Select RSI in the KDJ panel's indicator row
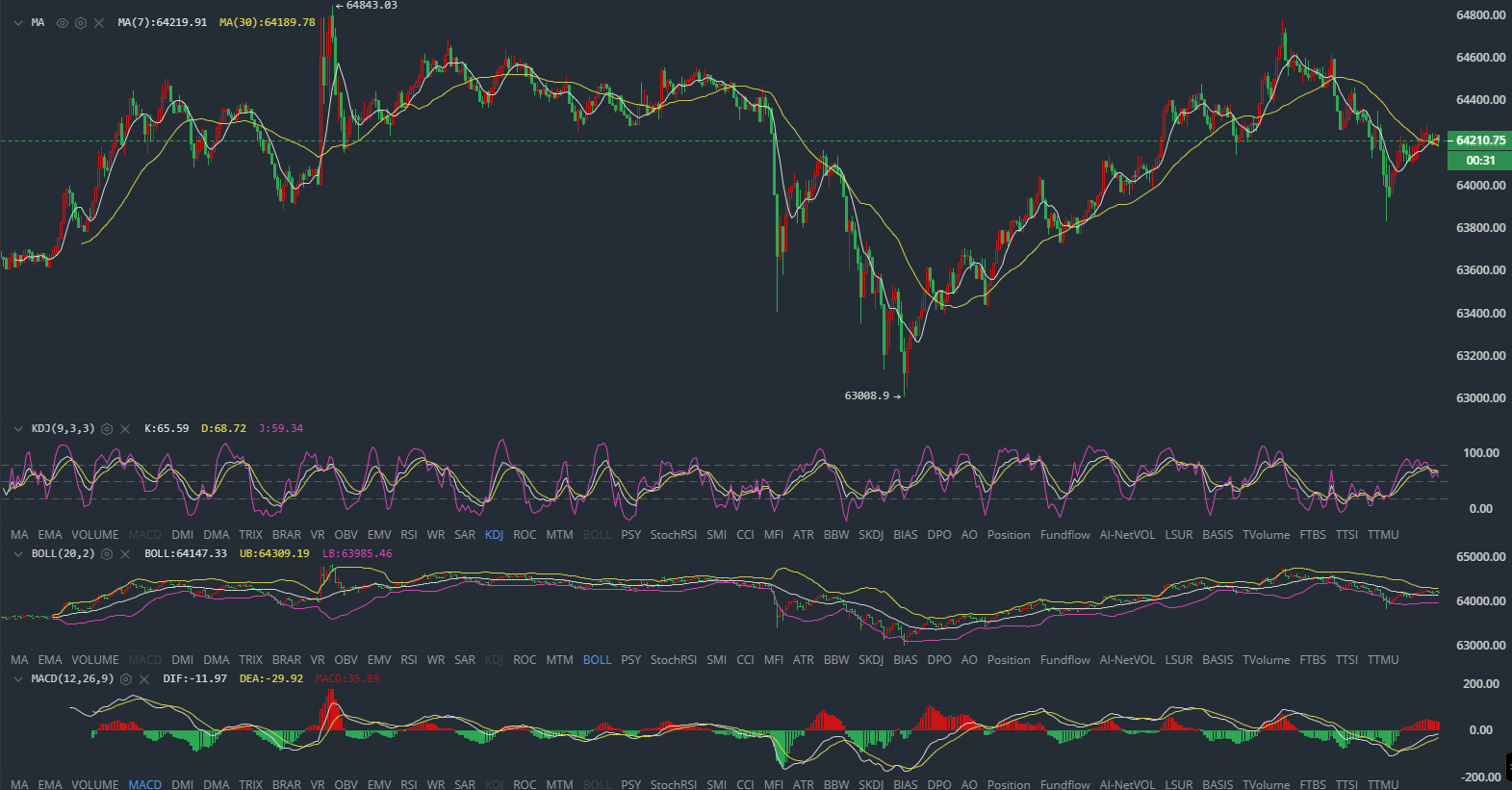This screenshot has height=790, width=1512. click(x=409, y=535)
